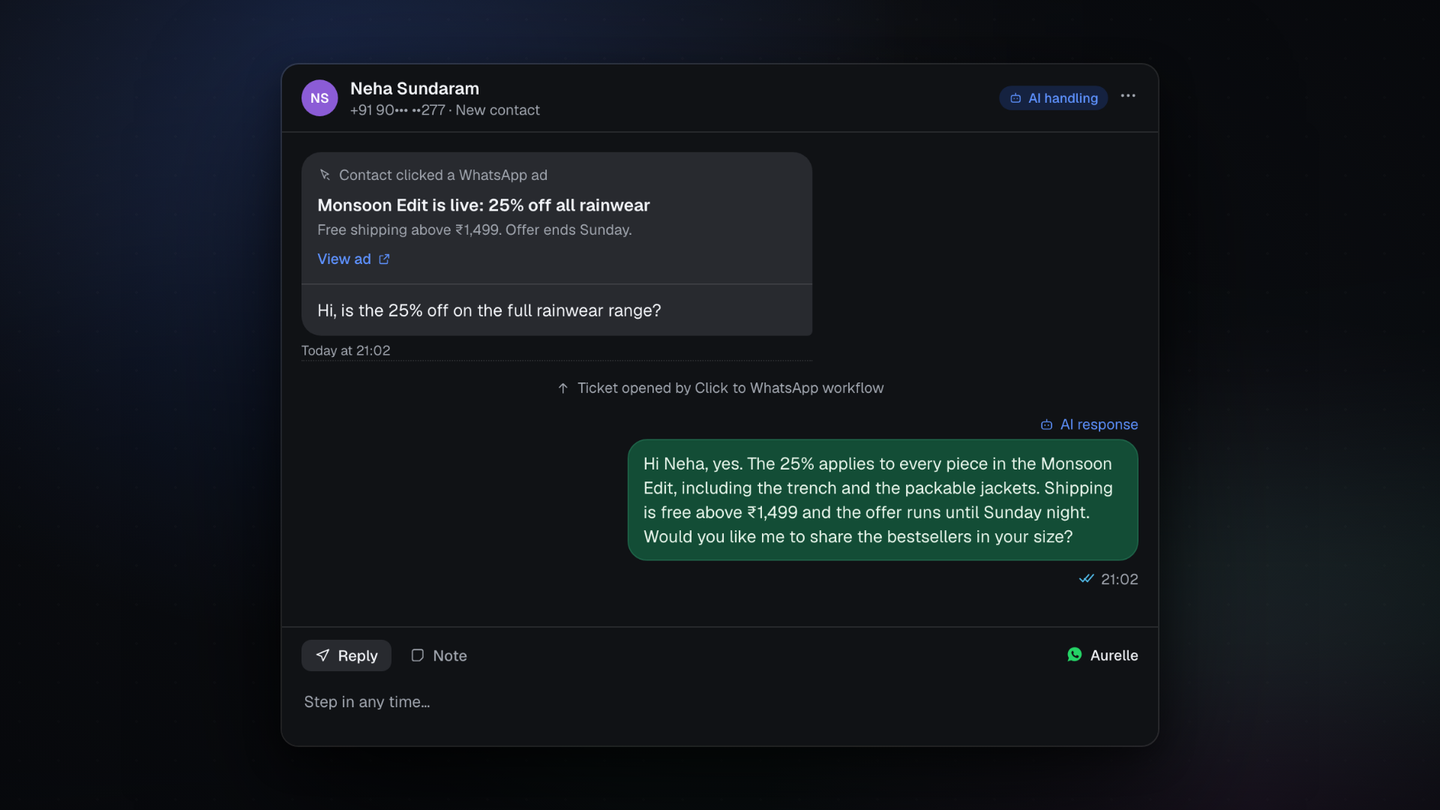Click the double-check read receipt icon
Screen dimensions: 1440x810
1086,579
